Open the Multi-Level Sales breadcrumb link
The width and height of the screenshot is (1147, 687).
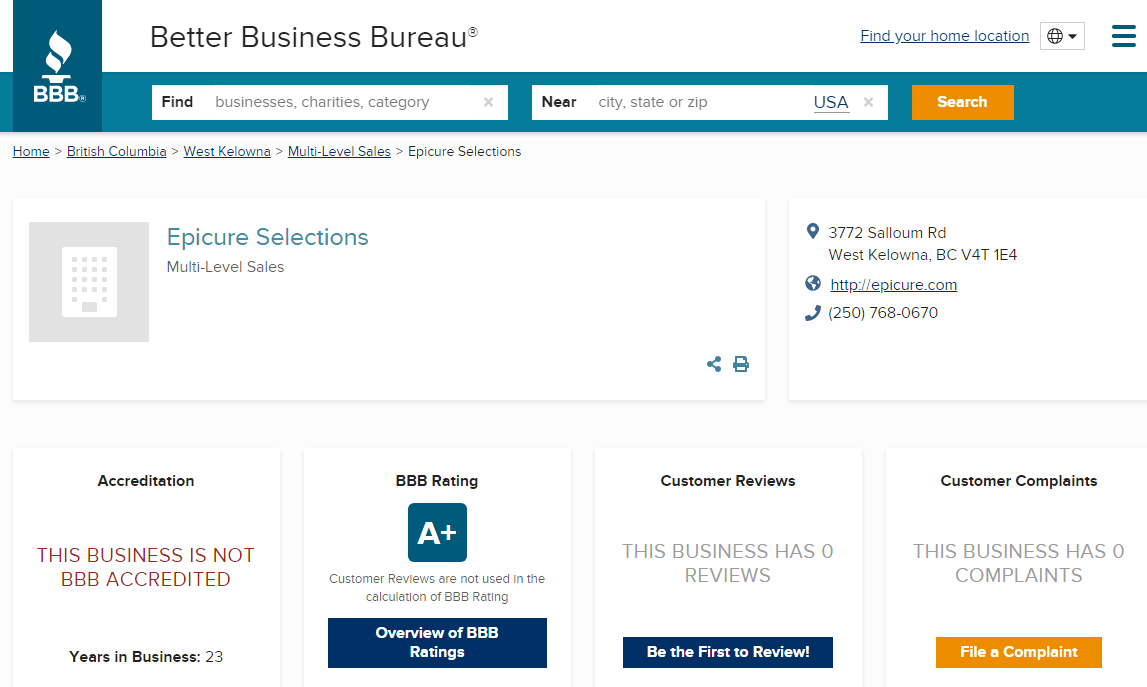(x=339, y=151)
